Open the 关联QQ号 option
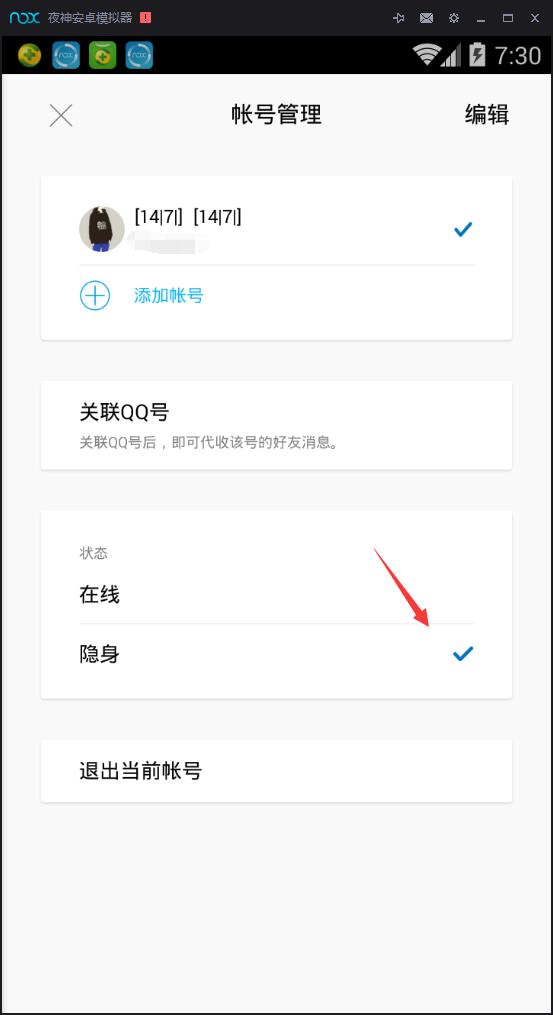Screen dimensions: 553x1015 point(276,425)
